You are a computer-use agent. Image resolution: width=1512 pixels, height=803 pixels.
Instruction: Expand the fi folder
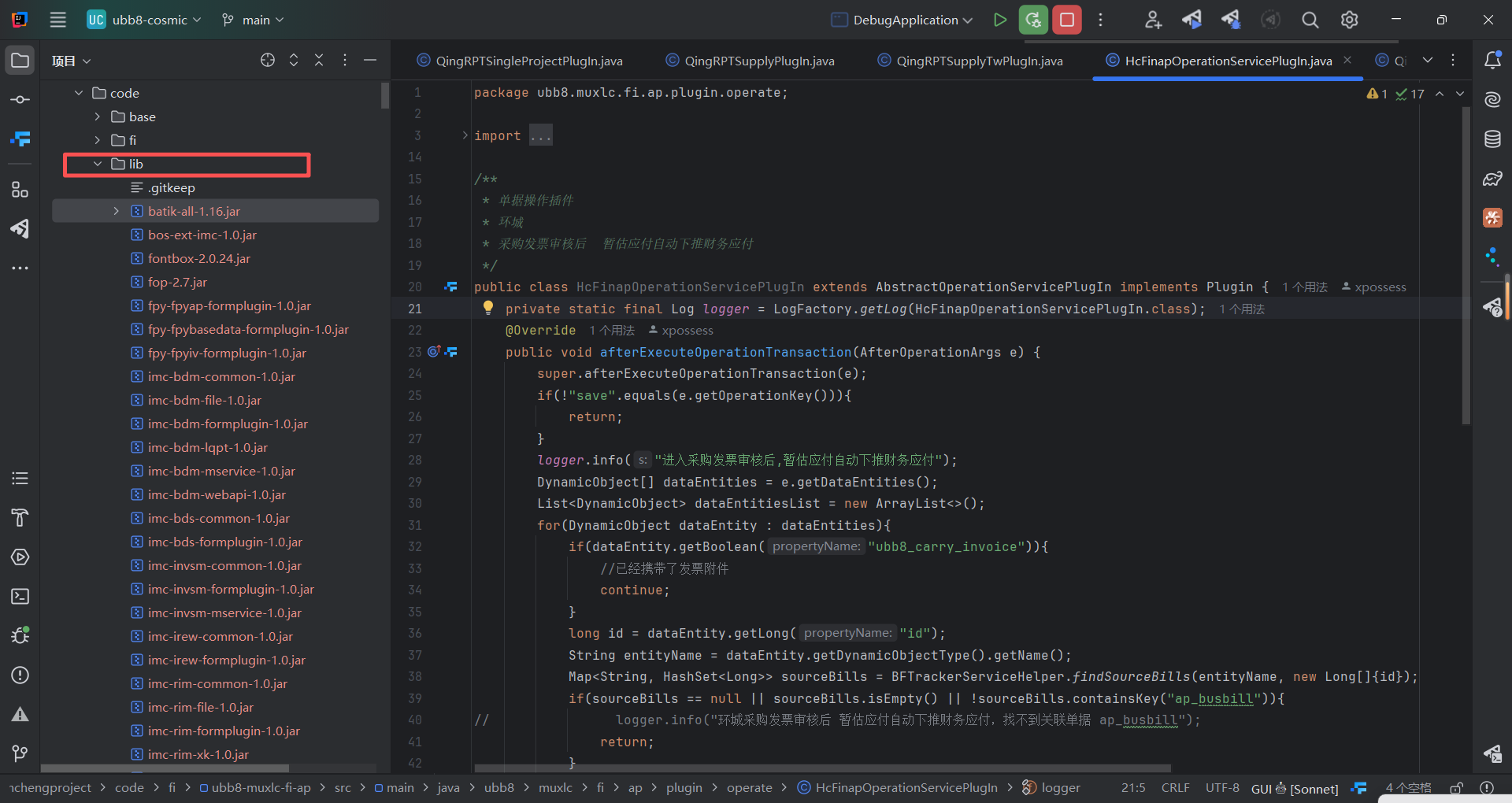click(98, 140)
